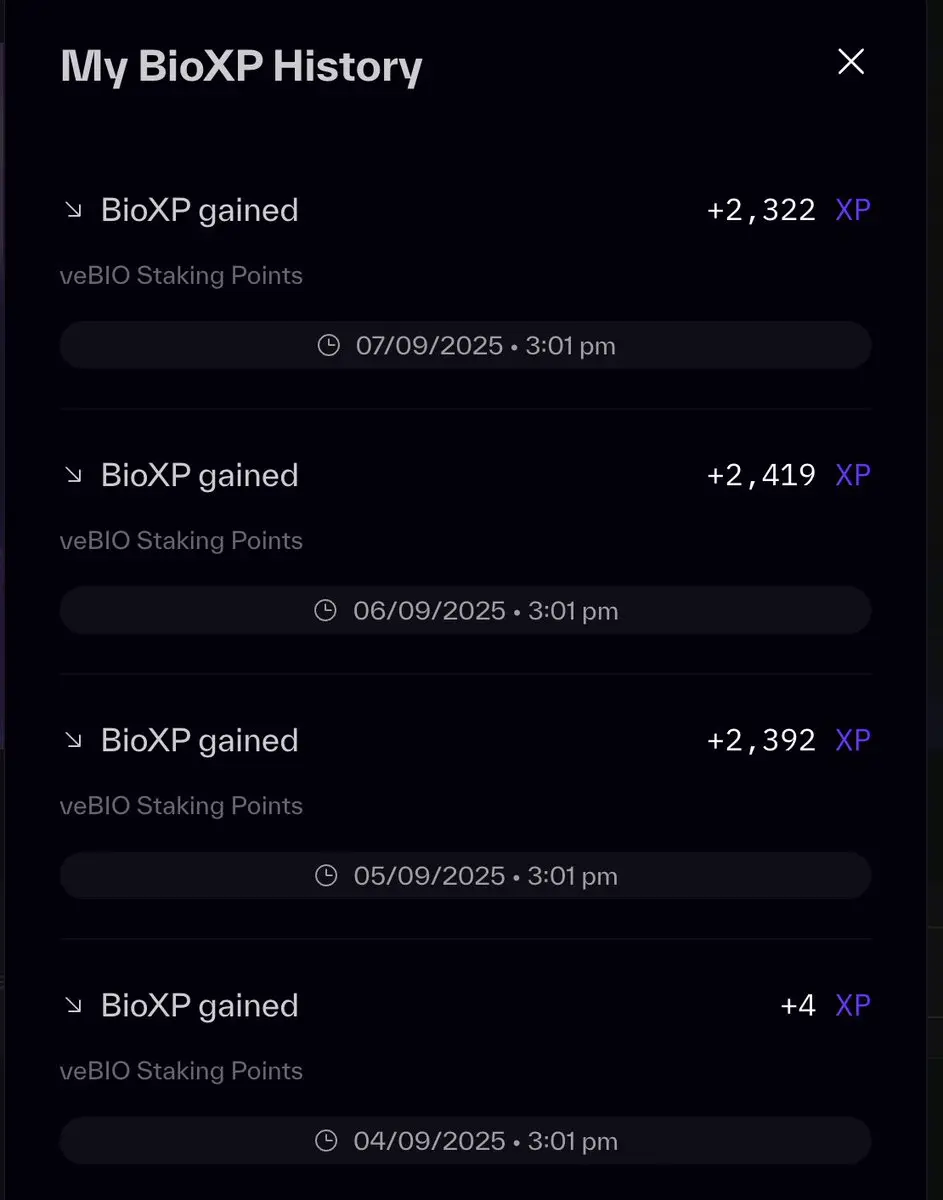
Task: Click the clock icon for 05/09/2025
Action: pyautogui.click(x=326, y=876)
